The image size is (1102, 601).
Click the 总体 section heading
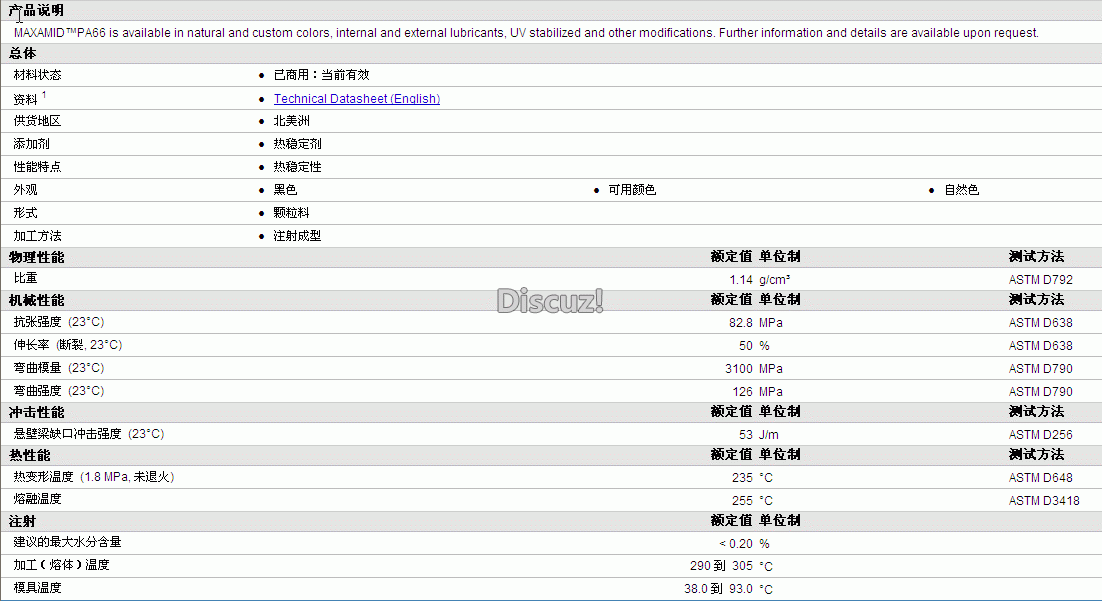(x=22, y=53)
